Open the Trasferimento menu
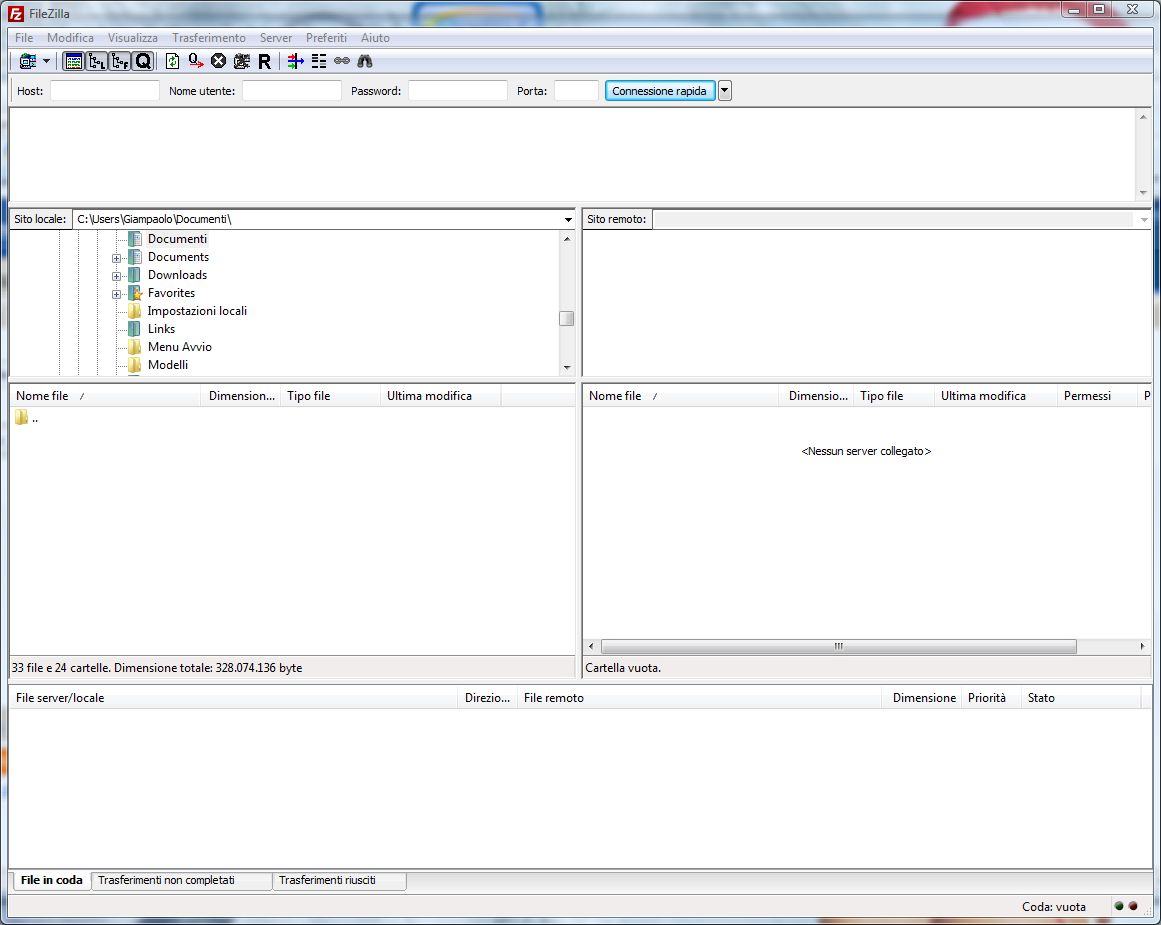The width and height of the screenshot is (1161, 925). [x=209, y=38]
